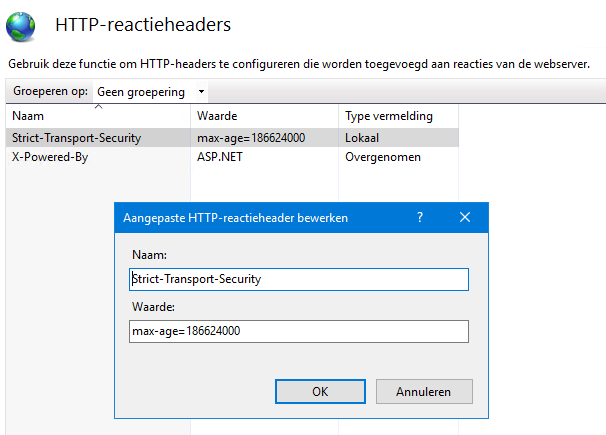The width and height of the screenshot is (606, 435).
Task: Click the dialog title bar text
Action: pyautogui.click(x=235, y=218)
